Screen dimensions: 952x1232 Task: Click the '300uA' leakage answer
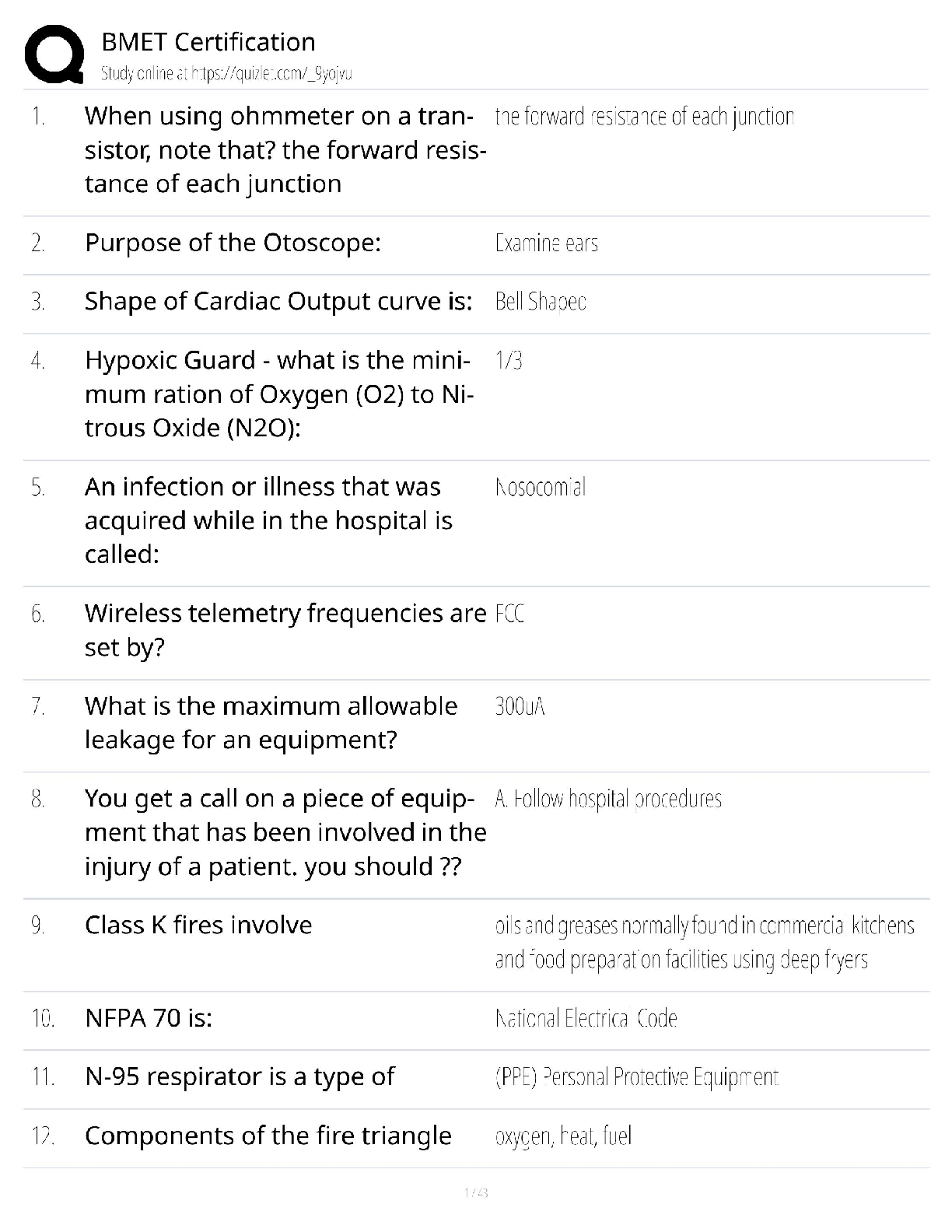pos(520,706)
